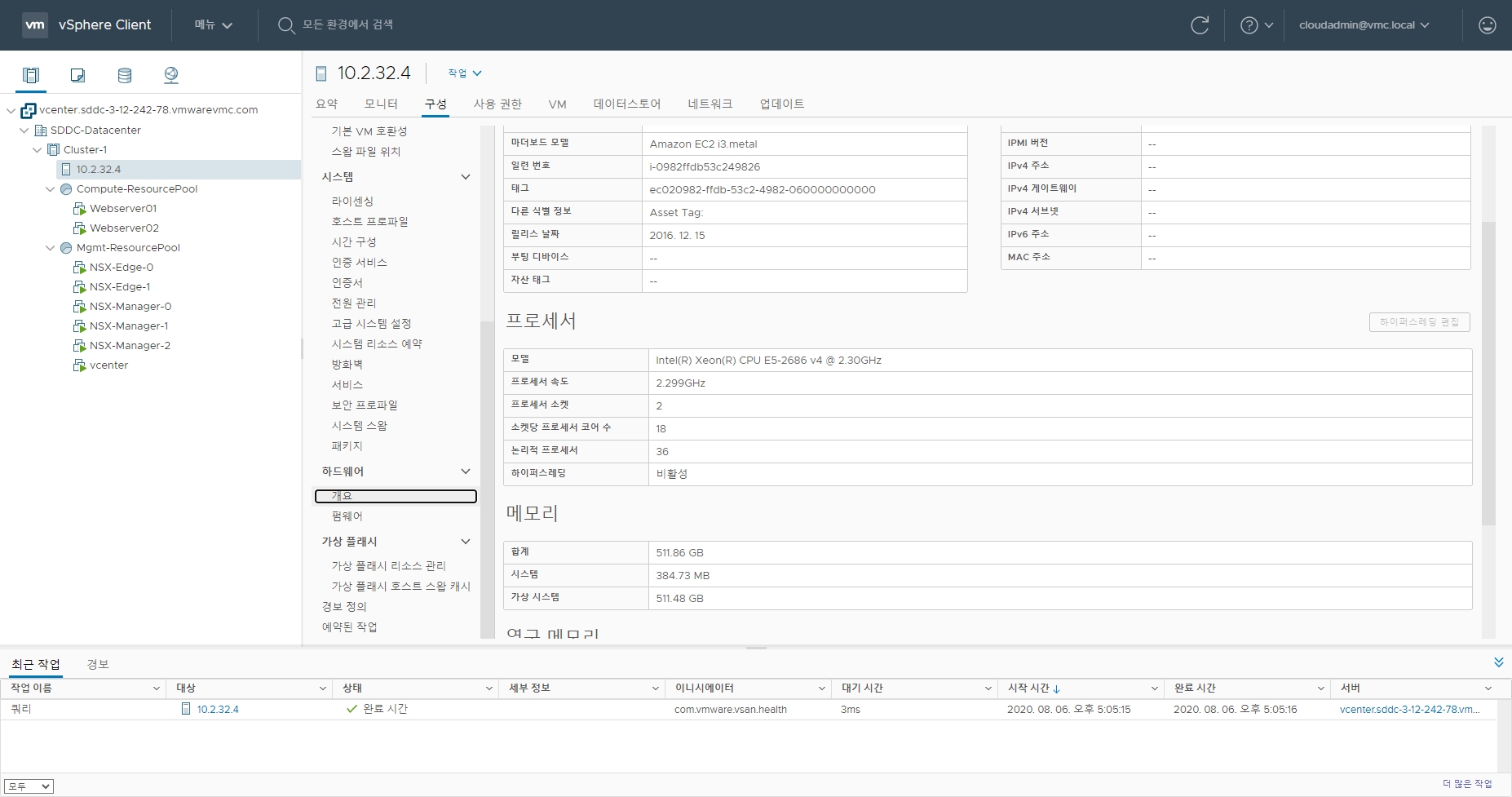Click the vcenter VM icon in tree
Image resolution: width=1512 pixels, height=797 pixels.
click(79, 365)
